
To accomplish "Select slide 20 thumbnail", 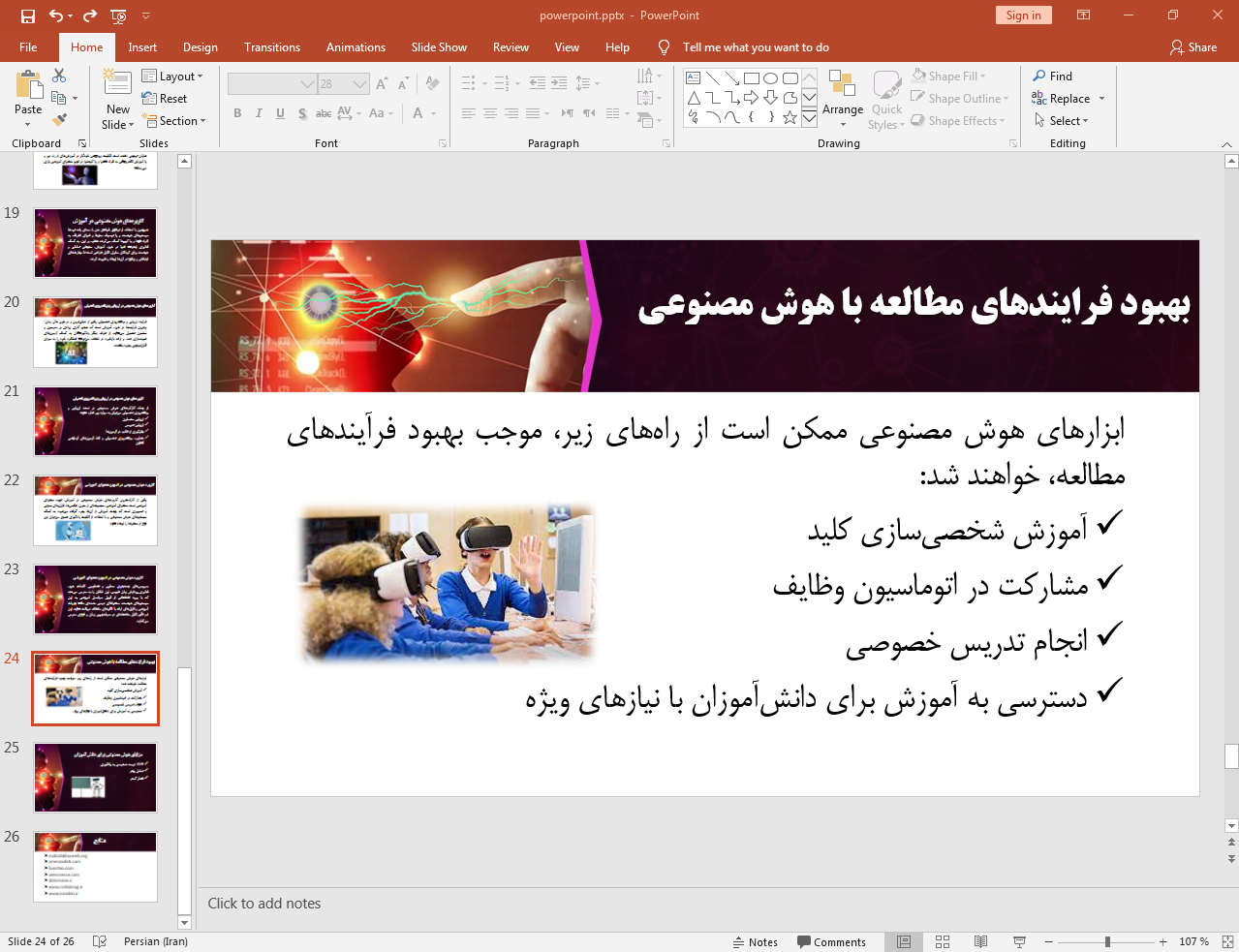I will pos(95,332).
